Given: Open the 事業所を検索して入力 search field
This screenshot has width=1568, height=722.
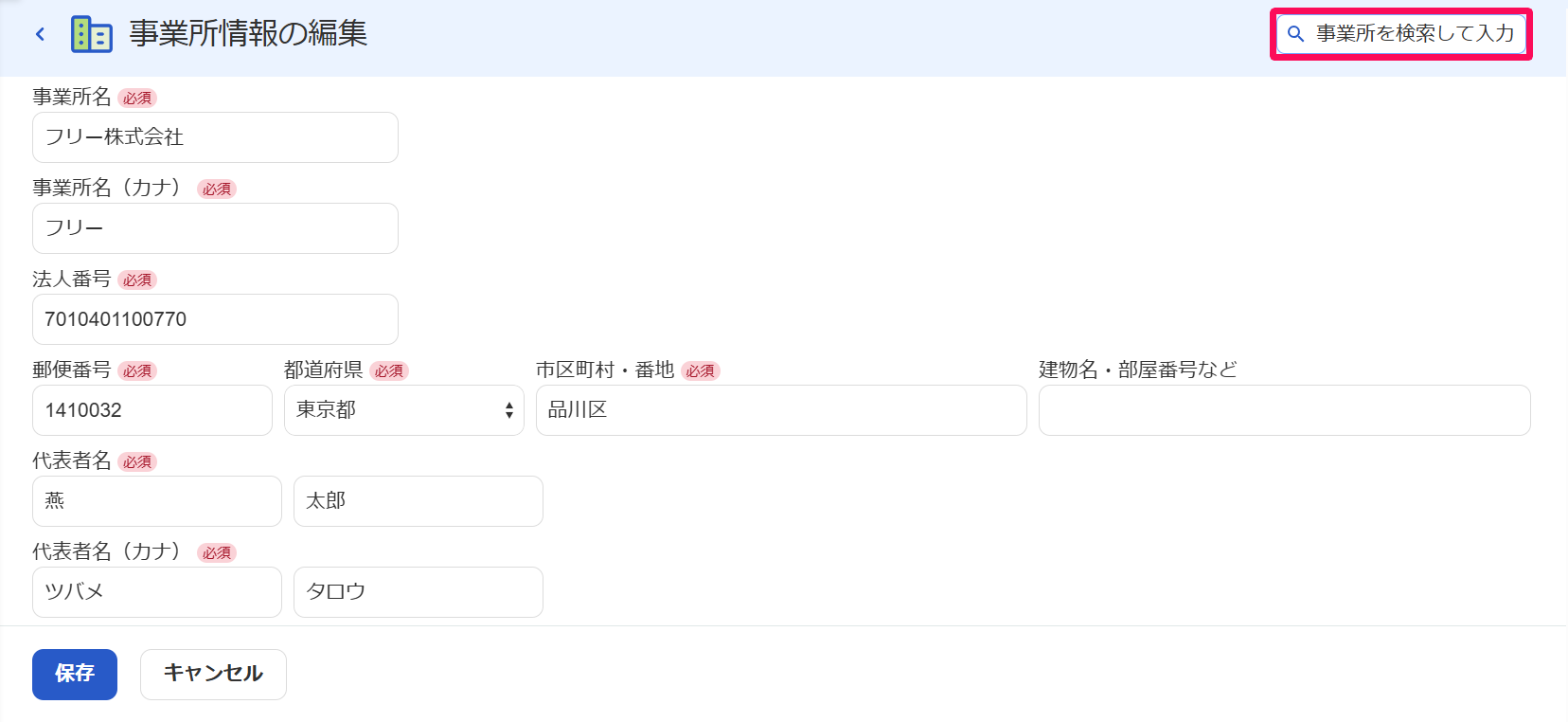Looking at the screenshot, I should tap(1401, 34).
